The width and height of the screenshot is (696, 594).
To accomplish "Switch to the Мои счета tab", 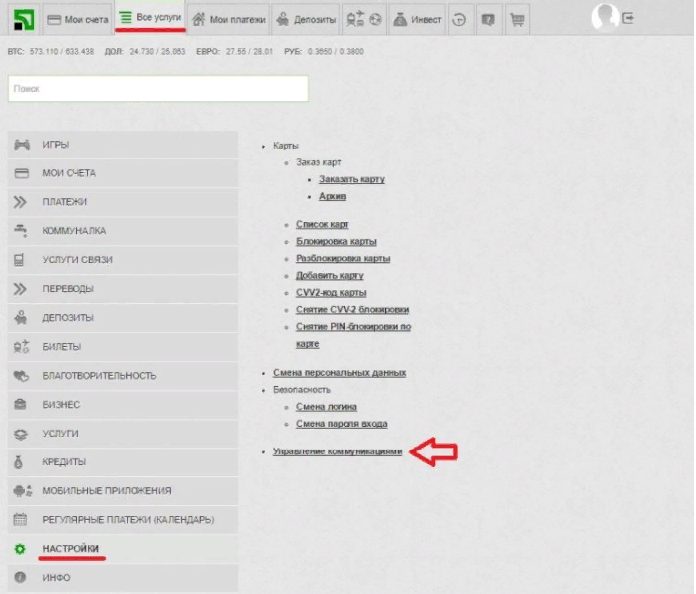I will (79, 19).
